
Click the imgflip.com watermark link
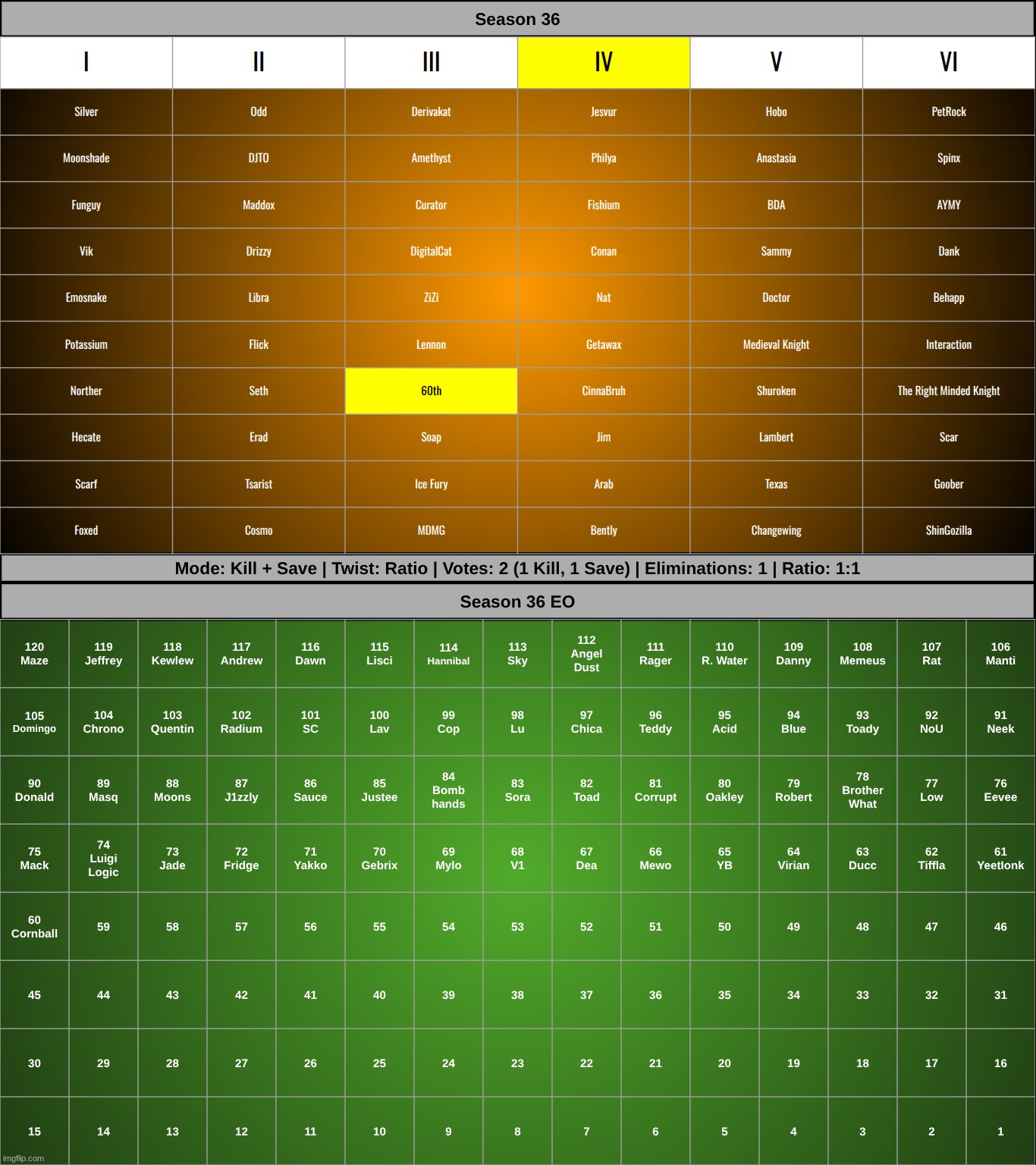click(24, 1158)
